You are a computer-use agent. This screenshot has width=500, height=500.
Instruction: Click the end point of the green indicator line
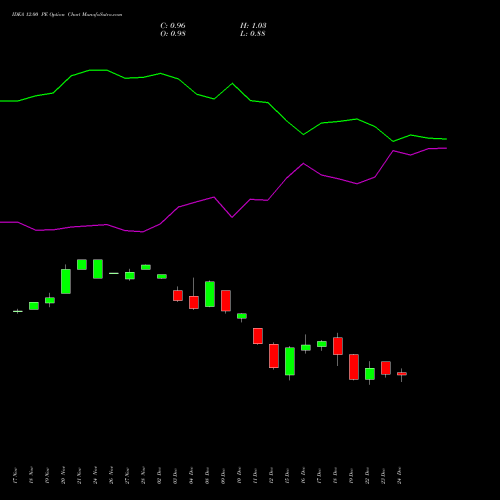pos(446,139)
